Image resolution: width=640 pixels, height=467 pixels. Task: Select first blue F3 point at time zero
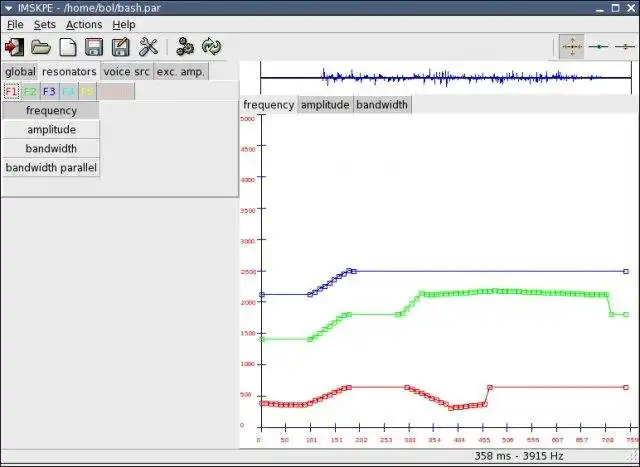[x=262, y=294]
